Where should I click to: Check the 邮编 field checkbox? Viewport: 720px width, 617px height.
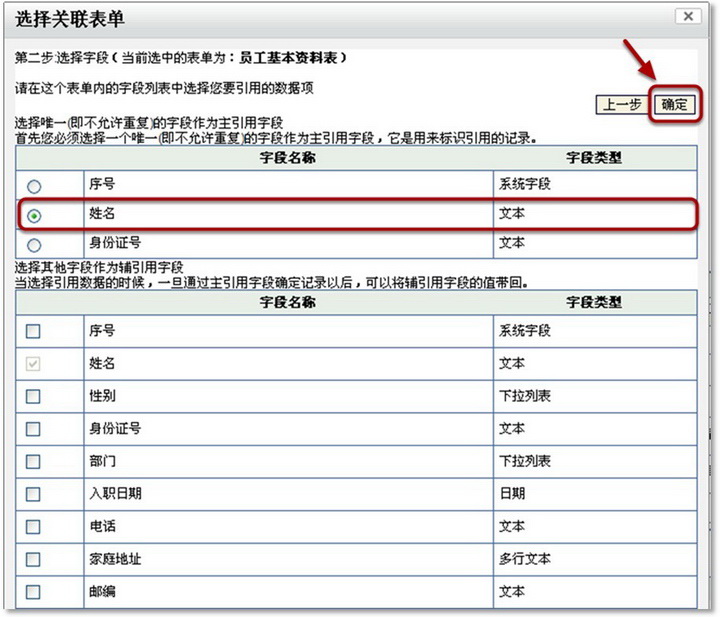[x=33, y=592]
